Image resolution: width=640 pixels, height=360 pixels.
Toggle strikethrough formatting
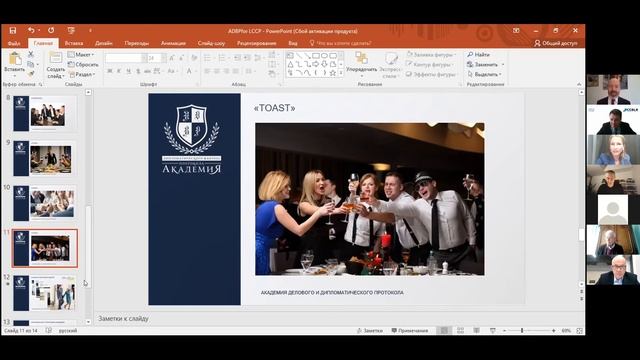click(x=147, y=71)
